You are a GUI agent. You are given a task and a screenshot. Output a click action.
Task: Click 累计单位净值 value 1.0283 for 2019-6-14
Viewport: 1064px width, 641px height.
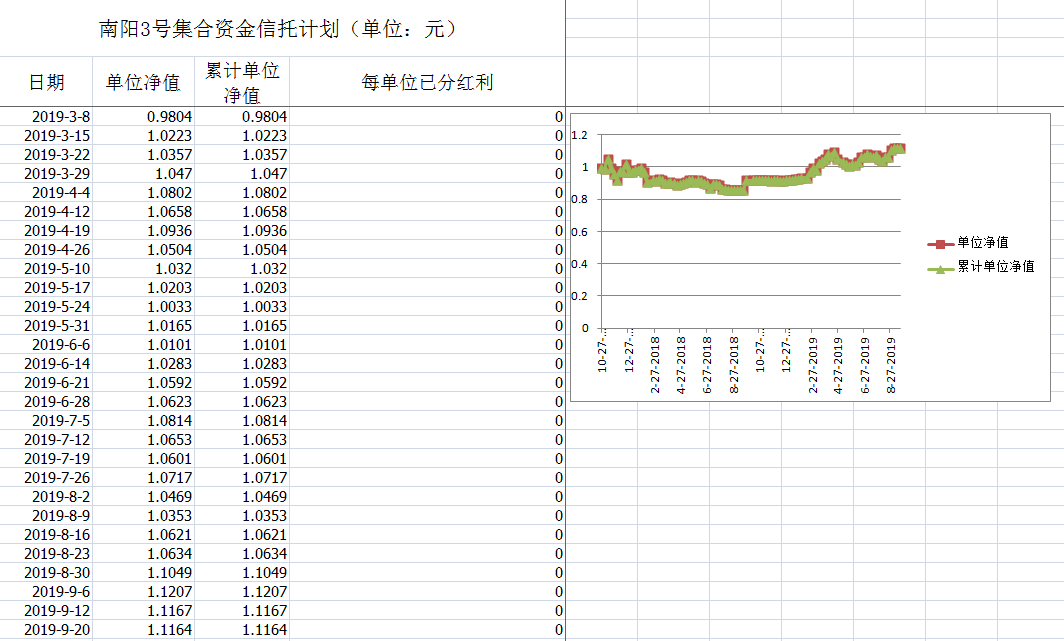pyautogui.click(x=242, y=364)
